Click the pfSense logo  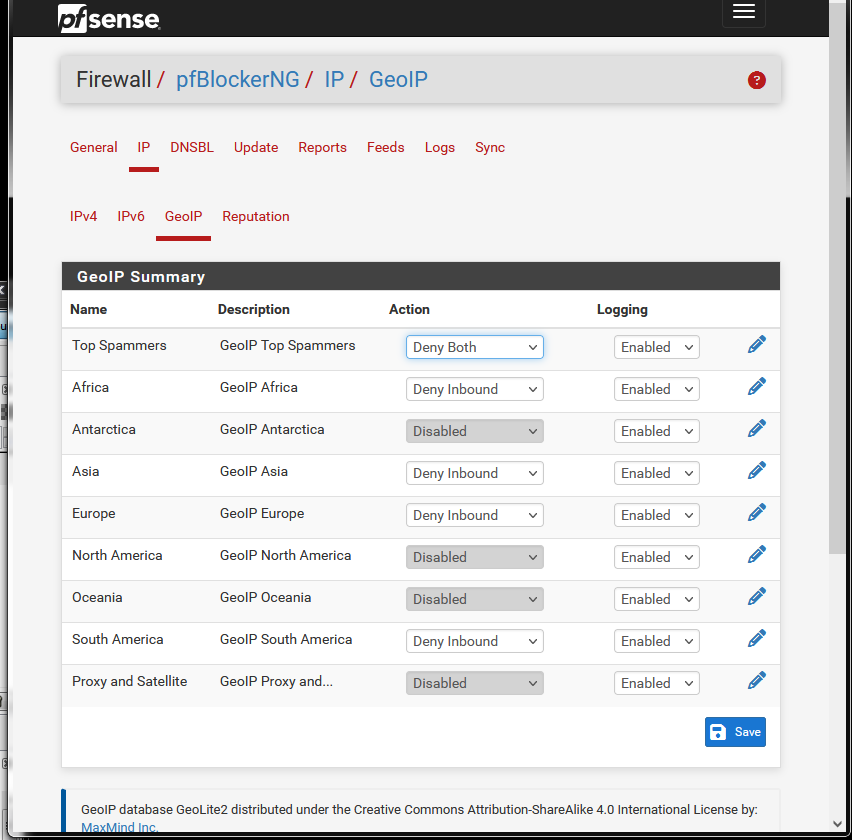coord(109,18)
